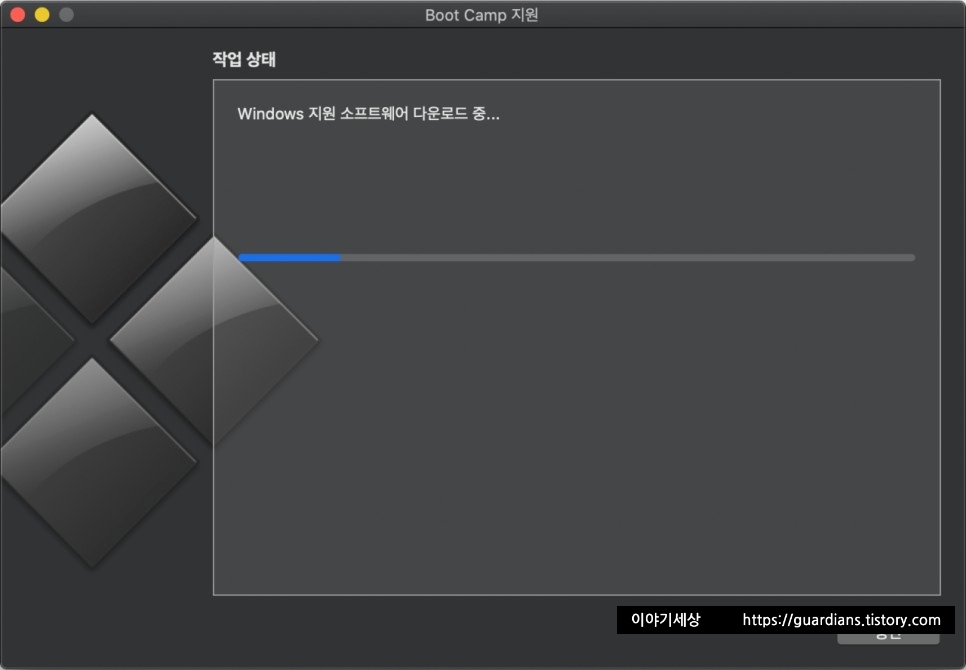
Task: Click the 'Windows 지원 소프트웨어 다운로드 중...' status text
Action: 368,114
